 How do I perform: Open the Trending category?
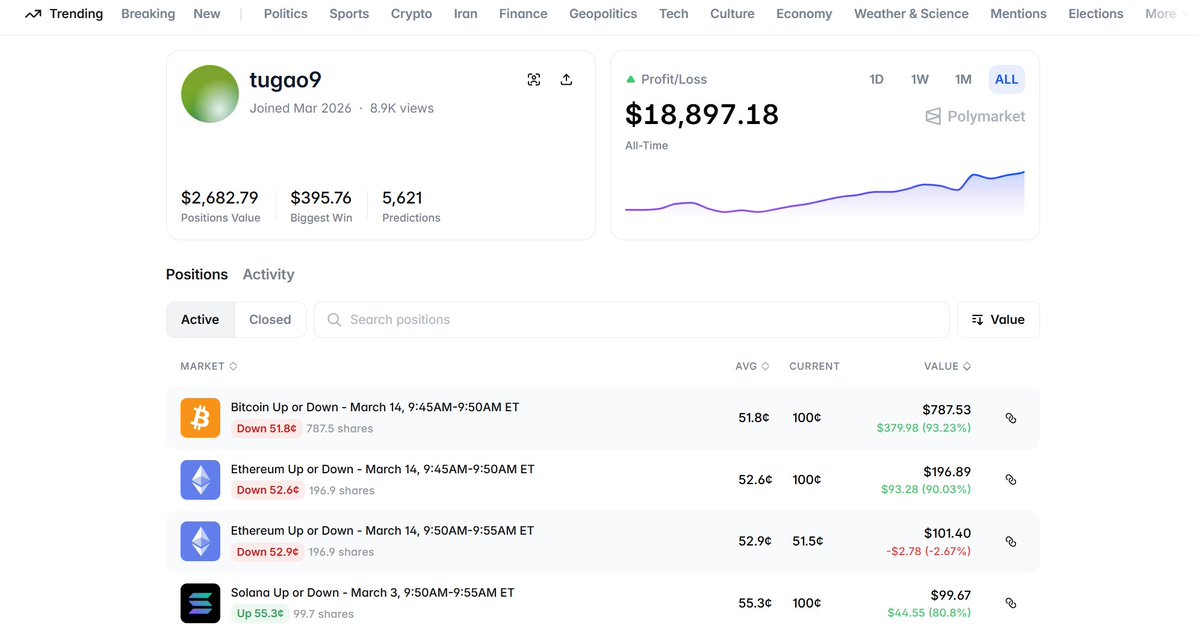tap(64, 14)
